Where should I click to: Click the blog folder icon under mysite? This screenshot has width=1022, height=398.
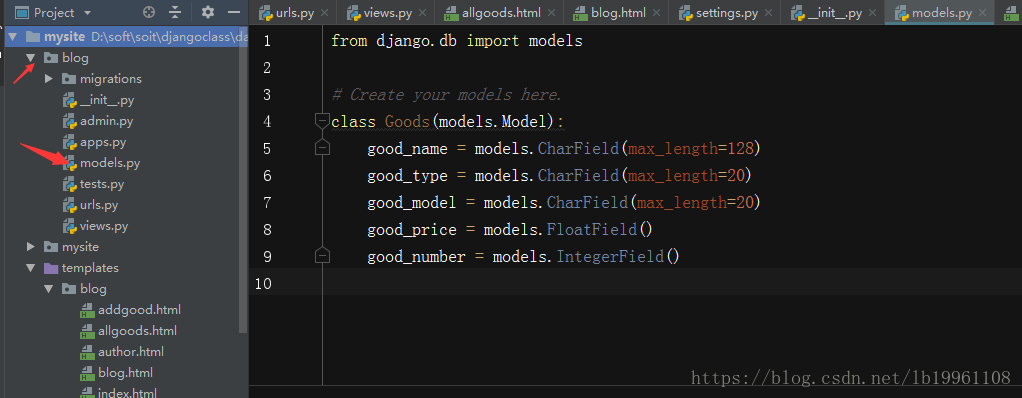50,58
